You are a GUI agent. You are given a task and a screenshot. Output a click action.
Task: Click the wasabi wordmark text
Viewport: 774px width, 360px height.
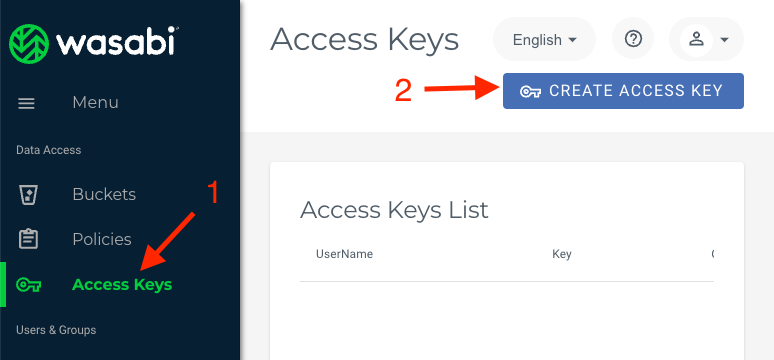(x=115, y=42)
